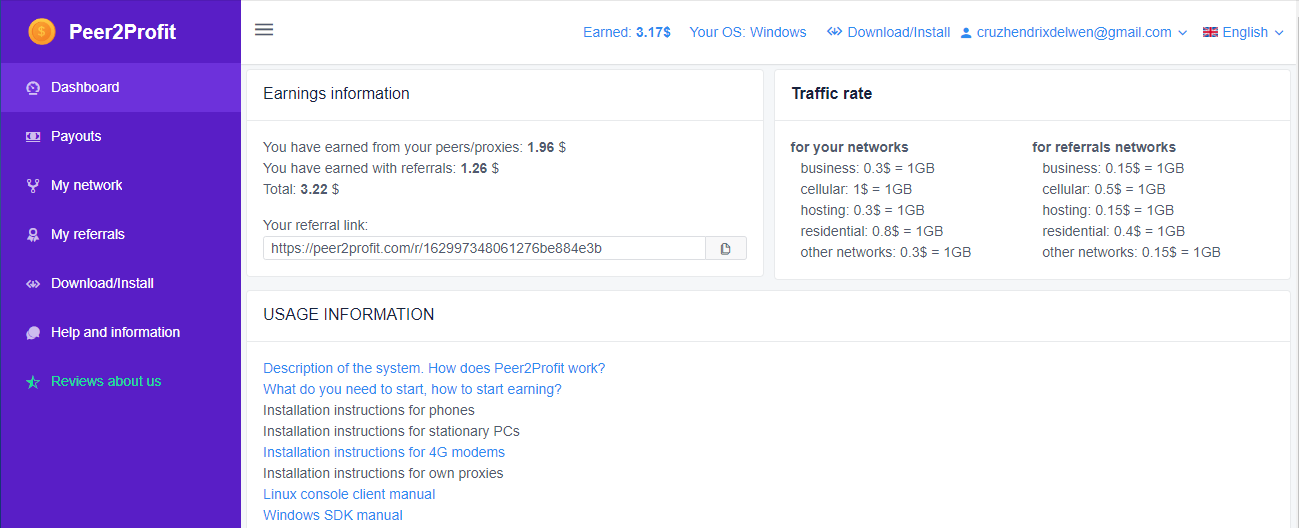Image resolution: width=1299 pixels, height=528 pixels.
Task: Click peers/proxies earnings 1.96 $ line
Action: [x=415, y=147]
